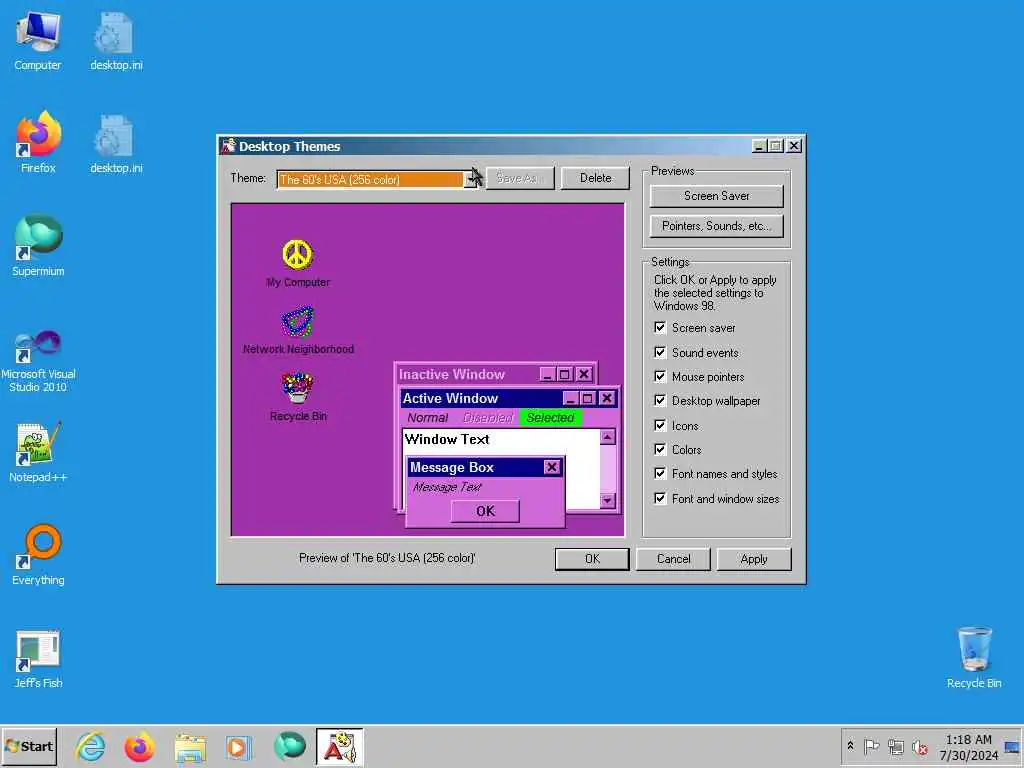Open Pointers, Sounds, etc. preview
The width and height of the screenshot is (1024, 768).
716,226
